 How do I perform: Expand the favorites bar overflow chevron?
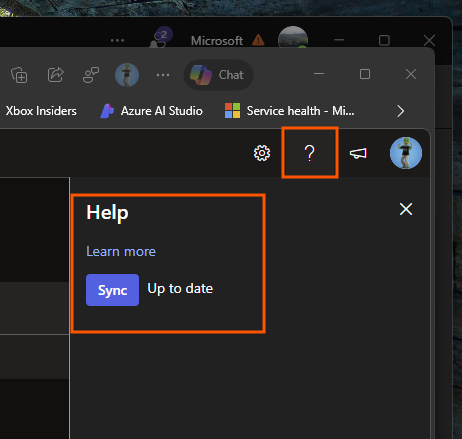401,111
